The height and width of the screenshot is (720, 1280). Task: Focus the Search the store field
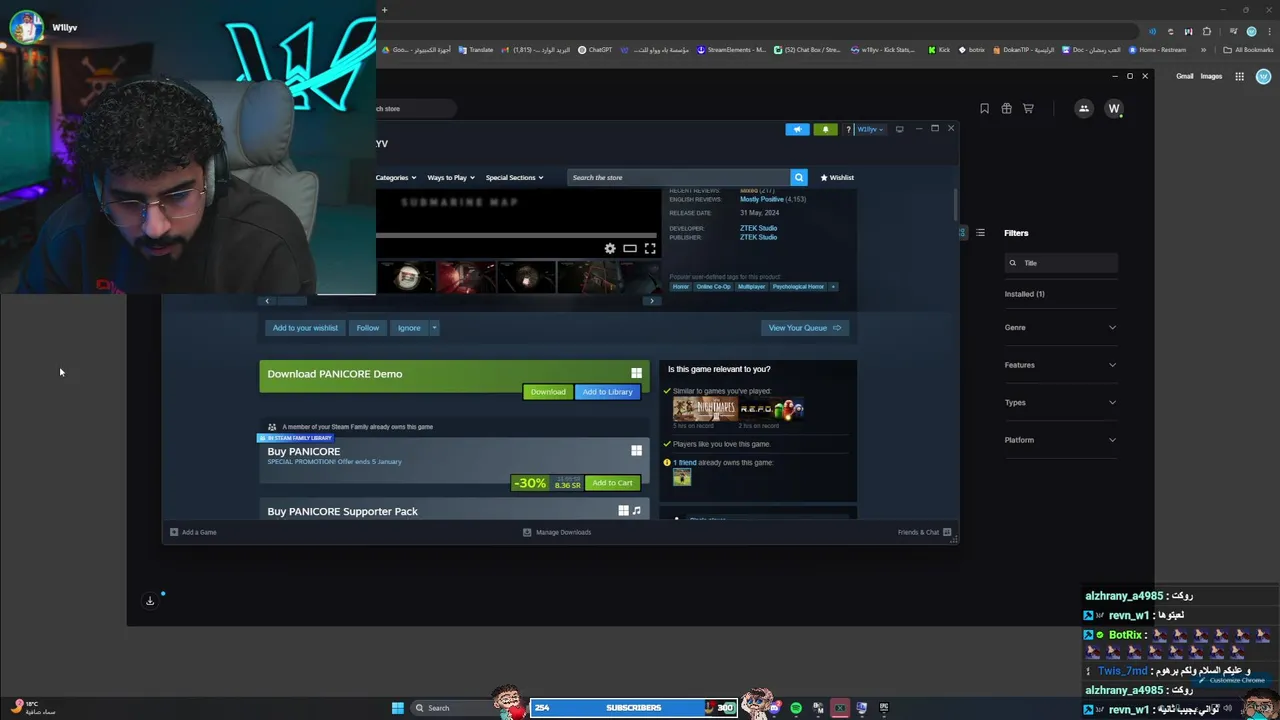[679, 177]
